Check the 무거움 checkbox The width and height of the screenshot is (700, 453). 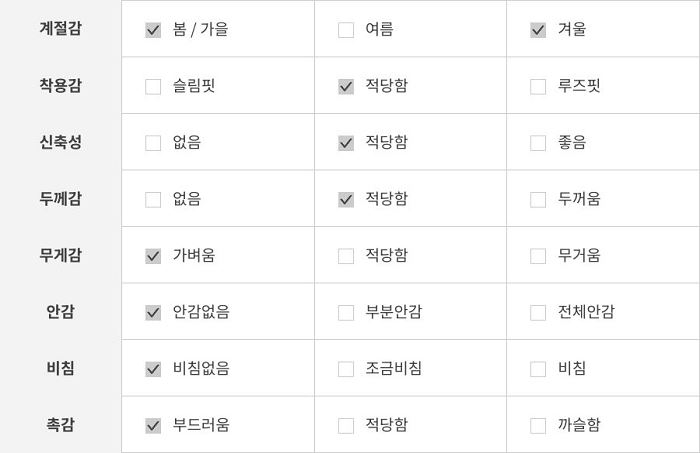point(538,256)
